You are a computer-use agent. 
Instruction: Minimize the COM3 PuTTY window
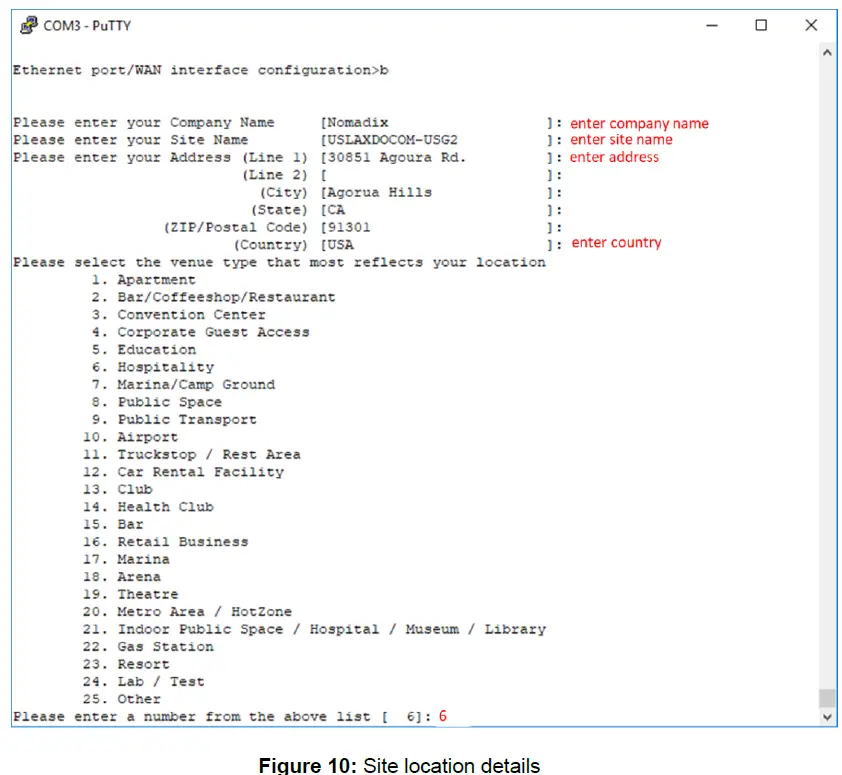(712, 25)
